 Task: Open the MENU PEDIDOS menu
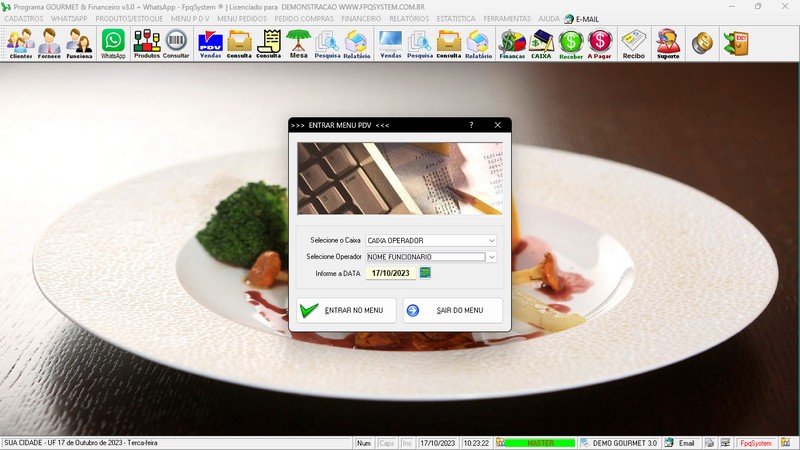(242, 19)
